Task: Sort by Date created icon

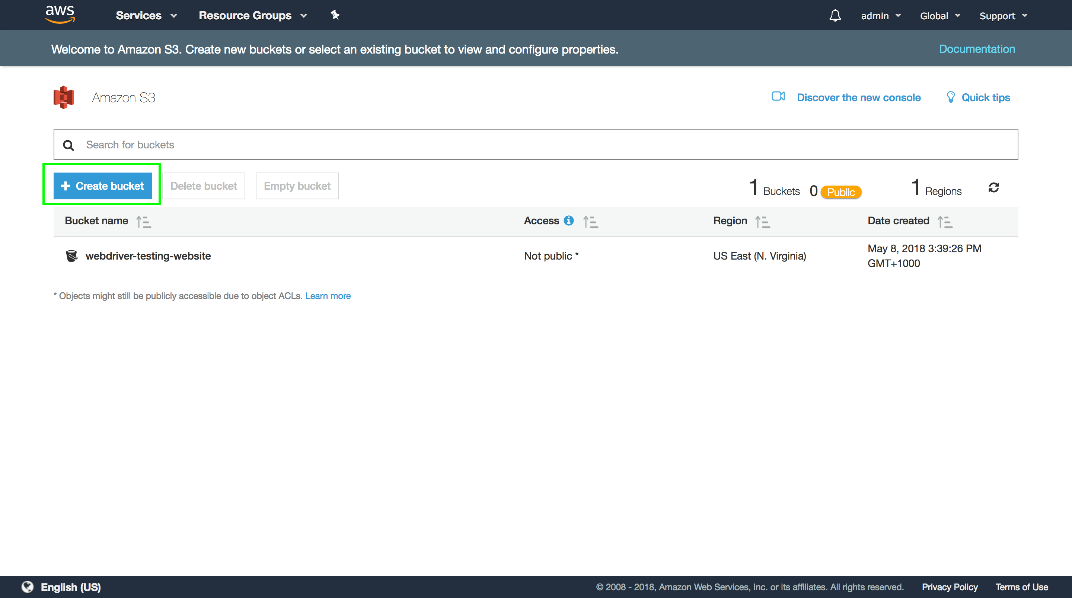Action: point(945,221)
